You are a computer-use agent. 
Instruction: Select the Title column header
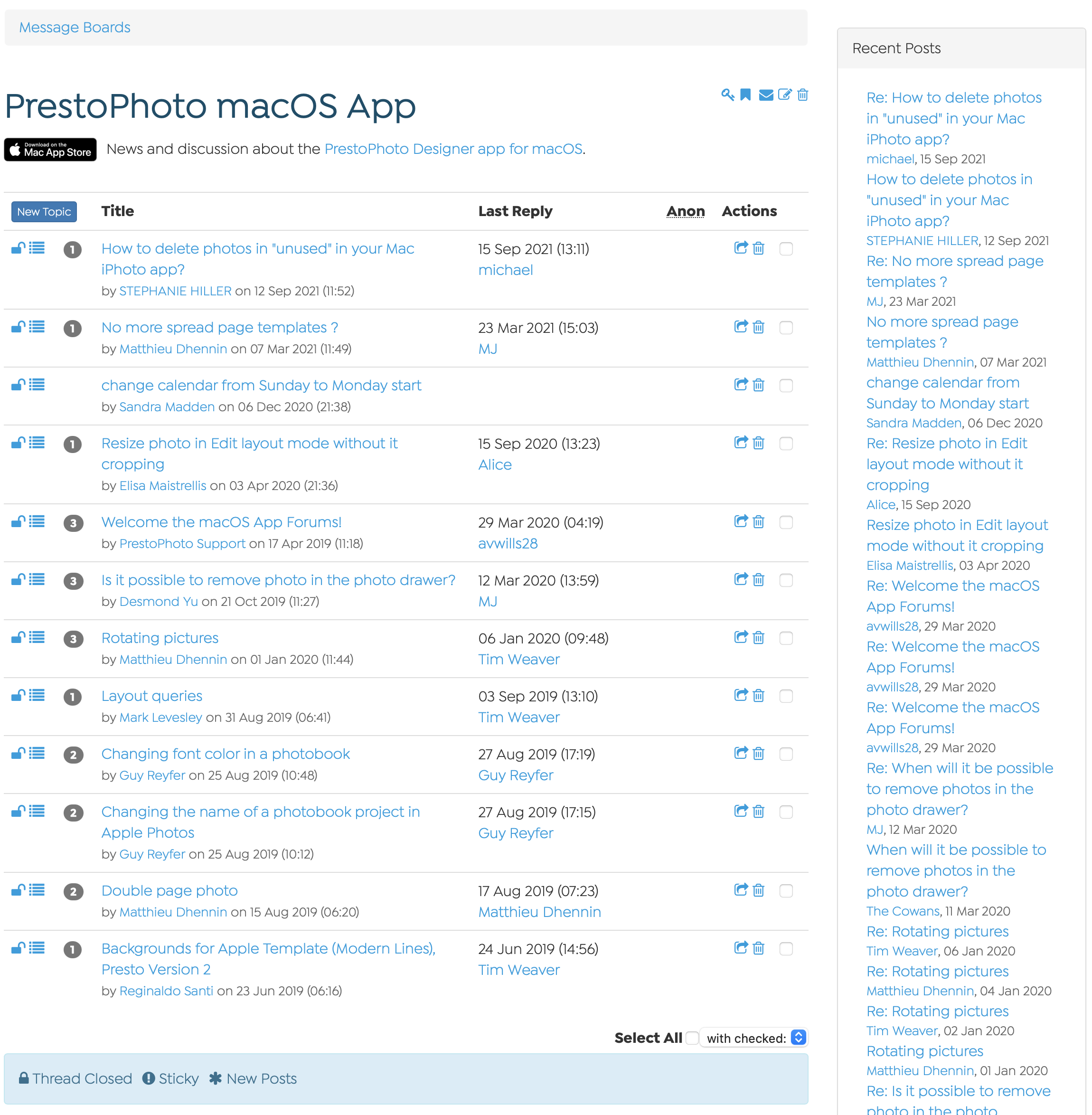(118, 211)
